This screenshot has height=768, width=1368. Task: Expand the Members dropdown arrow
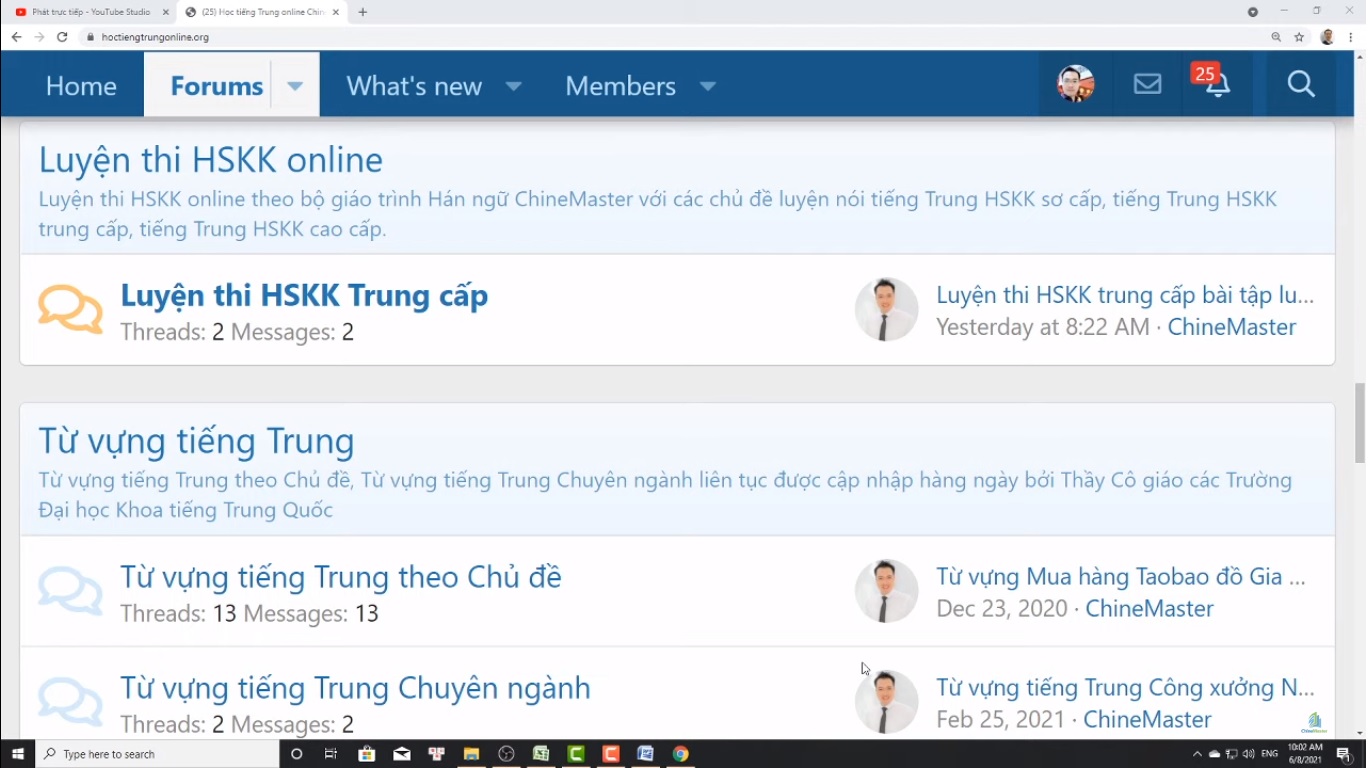[x=708, y=86]
